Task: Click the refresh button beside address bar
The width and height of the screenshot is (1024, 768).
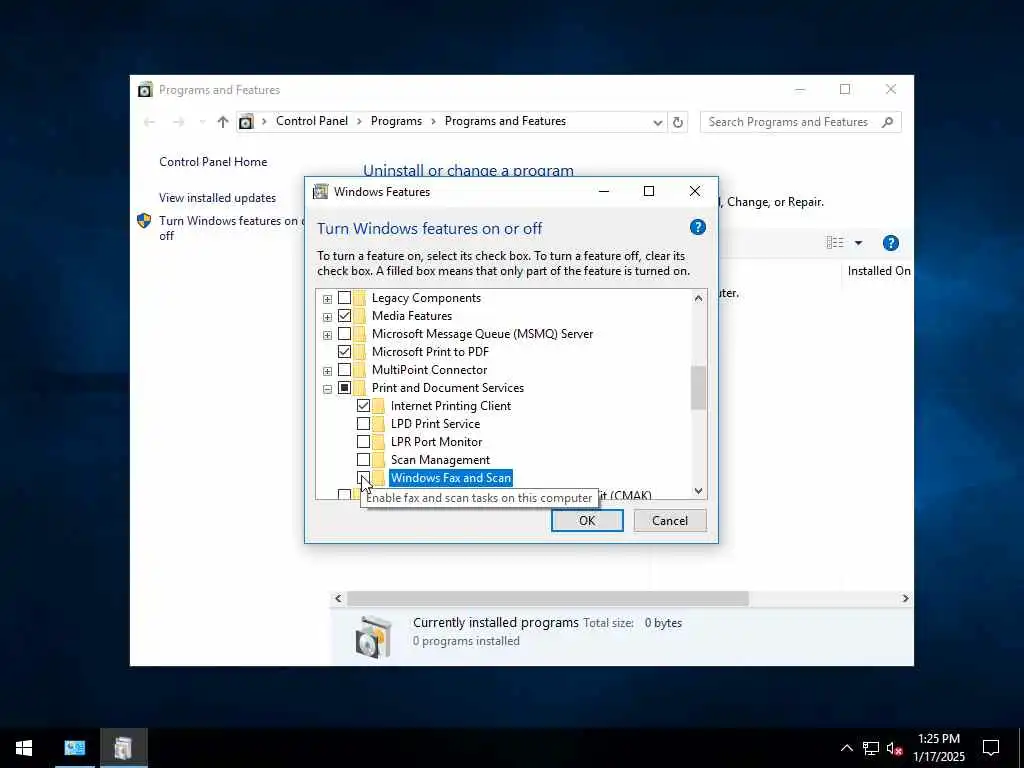Action: click(678, 122)
